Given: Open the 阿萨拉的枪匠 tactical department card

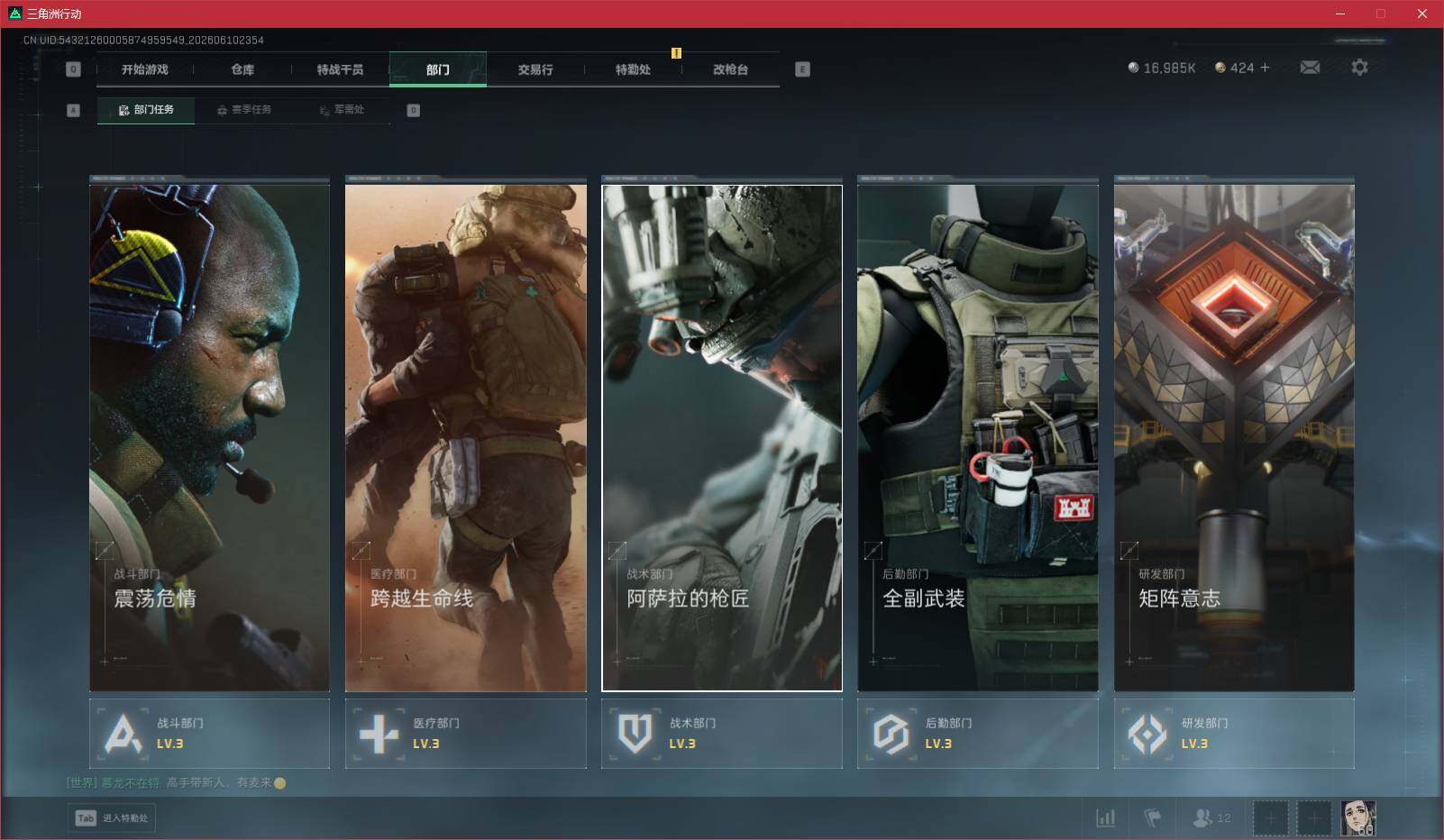Looking at the screenshot, I should click(x=722, y=438).
